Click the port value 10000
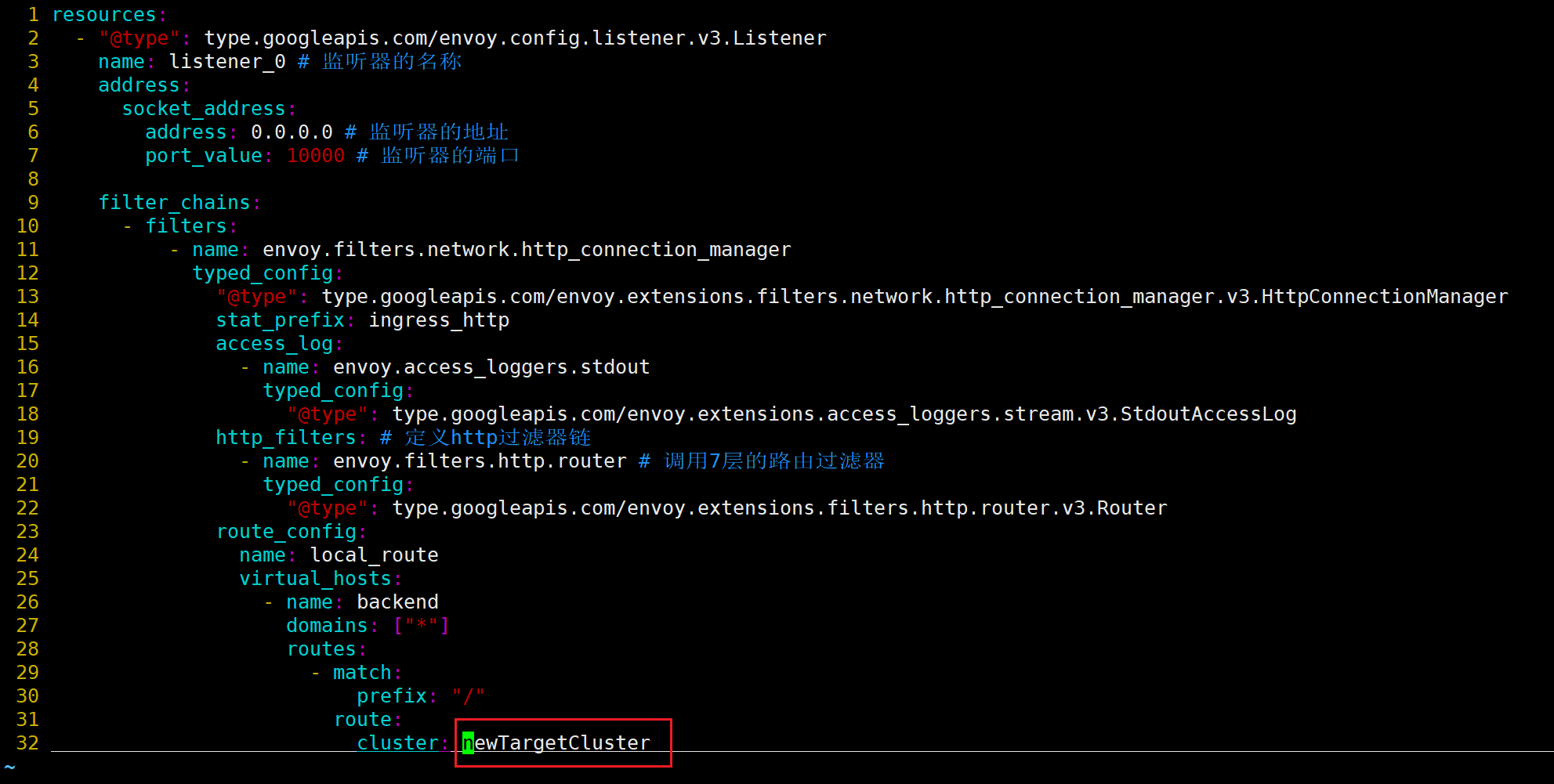The image size is (1554, 784). click(315, 155)
